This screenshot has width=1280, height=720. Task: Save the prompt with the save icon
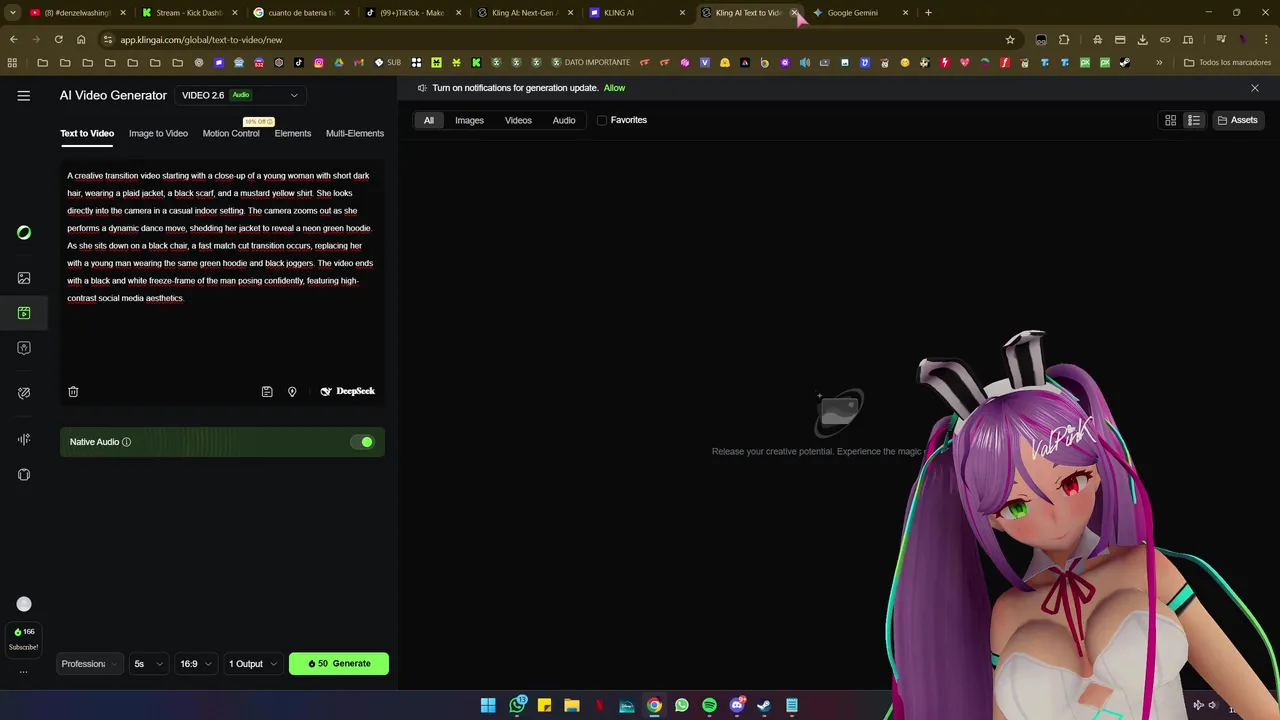267,392
